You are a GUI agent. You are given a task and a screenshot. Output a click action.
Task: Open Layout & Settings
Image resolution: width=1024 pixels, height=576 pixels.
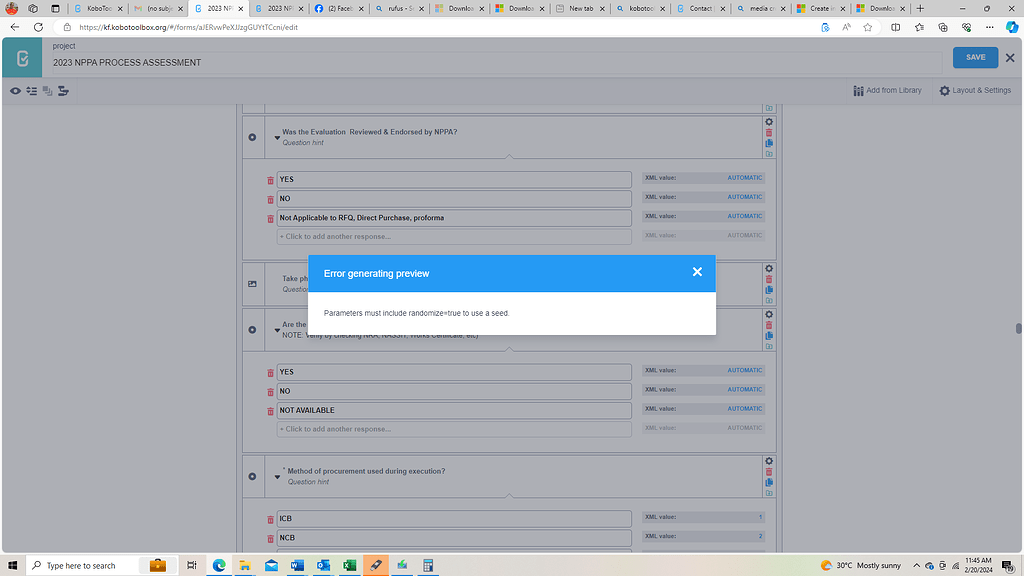coord(975,91)
